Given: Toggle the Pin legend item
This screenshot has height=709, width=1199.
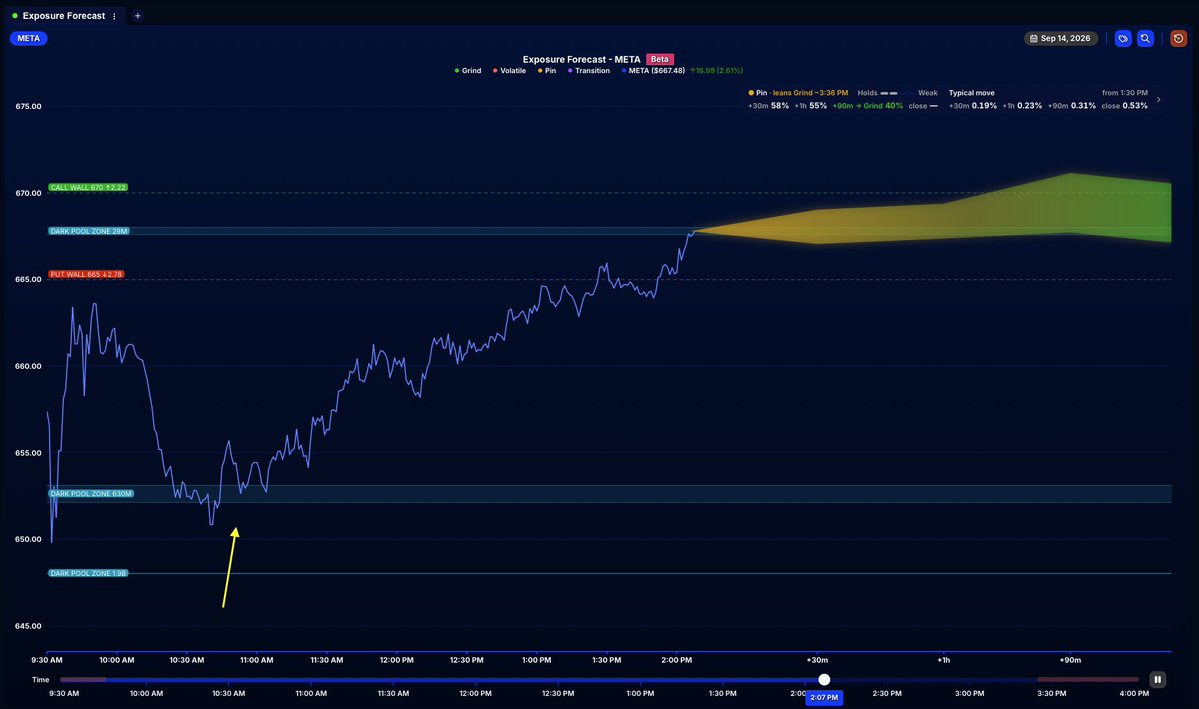Looking at the screenshot, I should (x=547, y=70).
